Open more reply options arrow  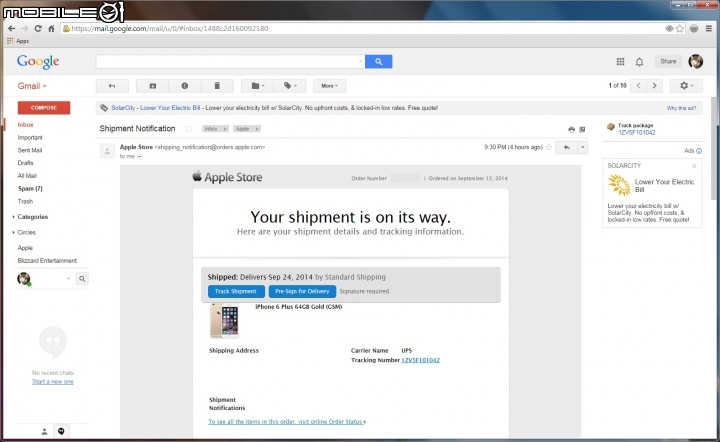point(583,147)
